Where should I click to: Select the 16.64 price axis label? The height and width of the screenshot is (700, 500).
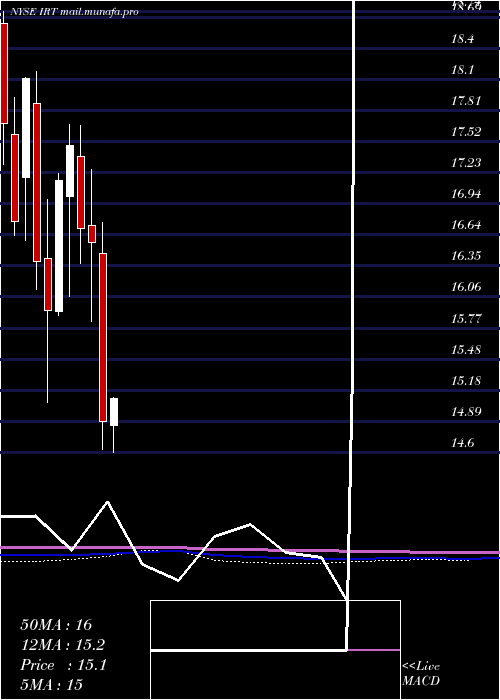pyautogui.click(x=466, y=225)
